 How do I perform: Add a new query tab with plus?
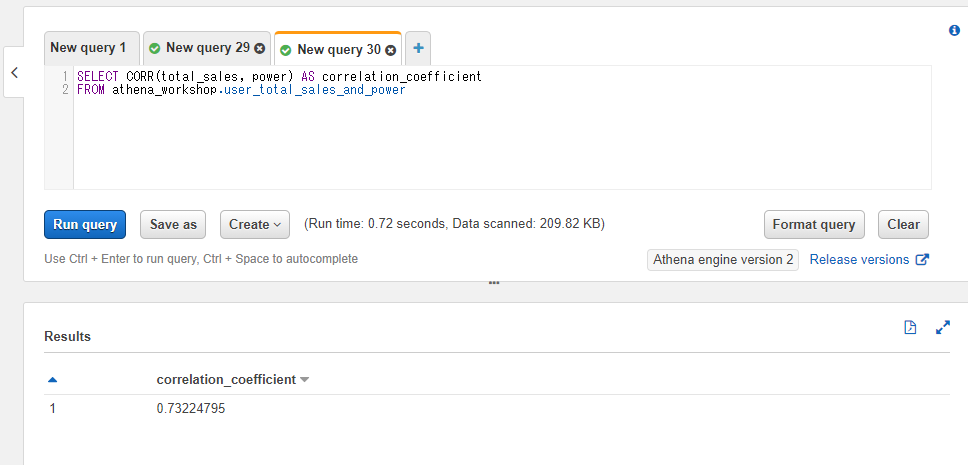pos(418,48)
